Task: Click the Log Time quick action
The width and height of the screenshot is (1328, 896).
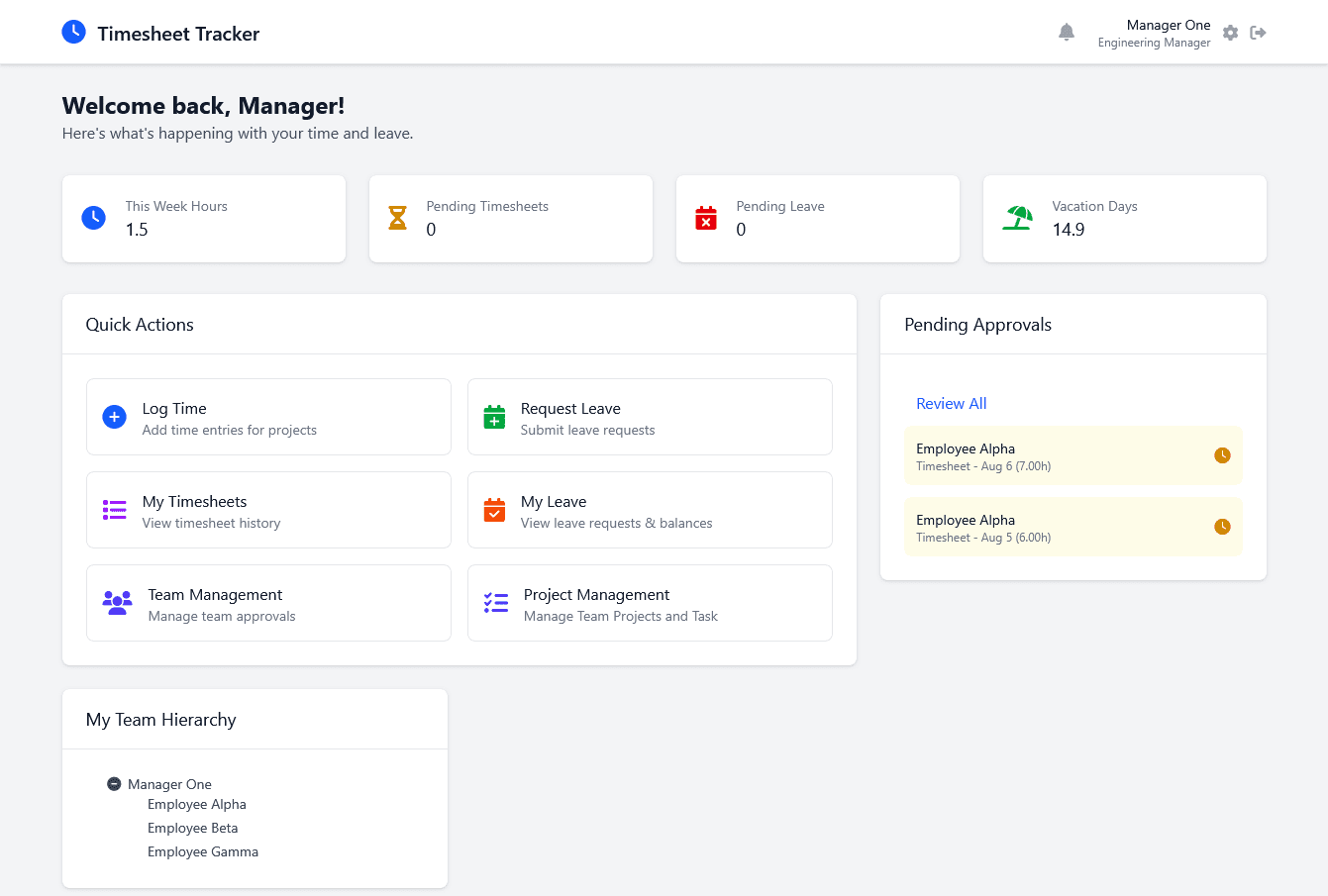Action: tap(268, 417)
